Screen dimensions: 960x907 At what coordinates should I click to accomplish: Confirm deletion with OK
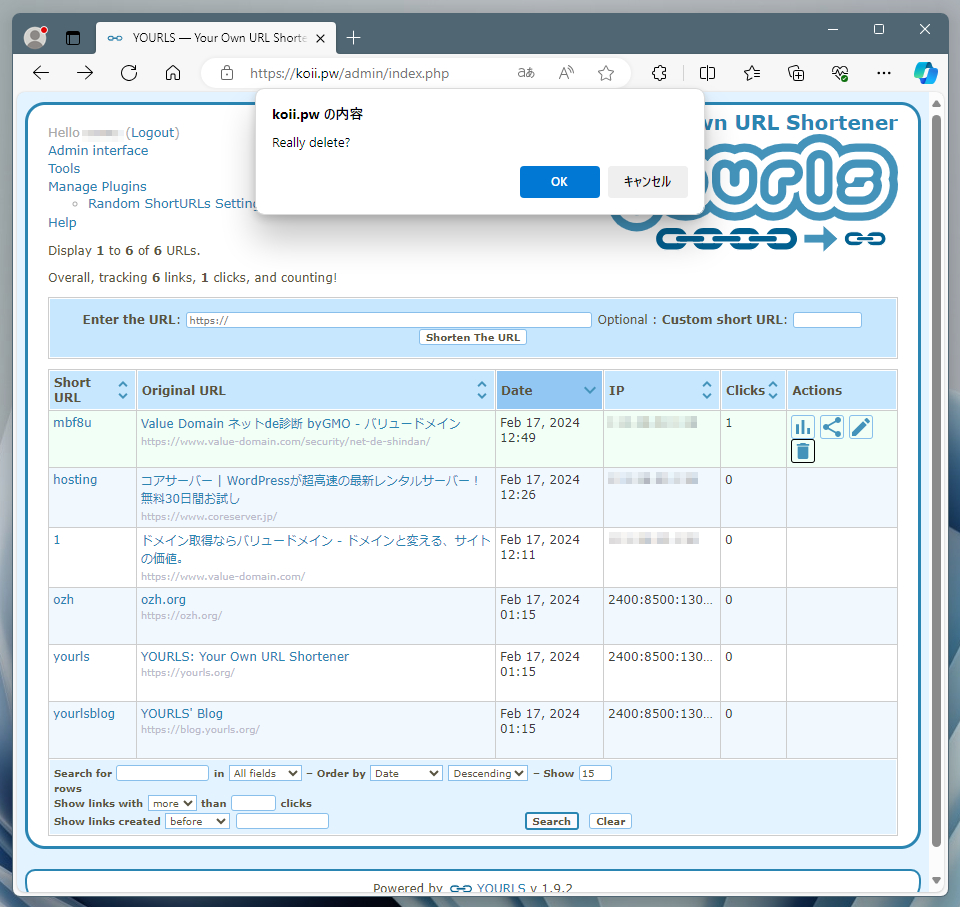coord(560,182)
